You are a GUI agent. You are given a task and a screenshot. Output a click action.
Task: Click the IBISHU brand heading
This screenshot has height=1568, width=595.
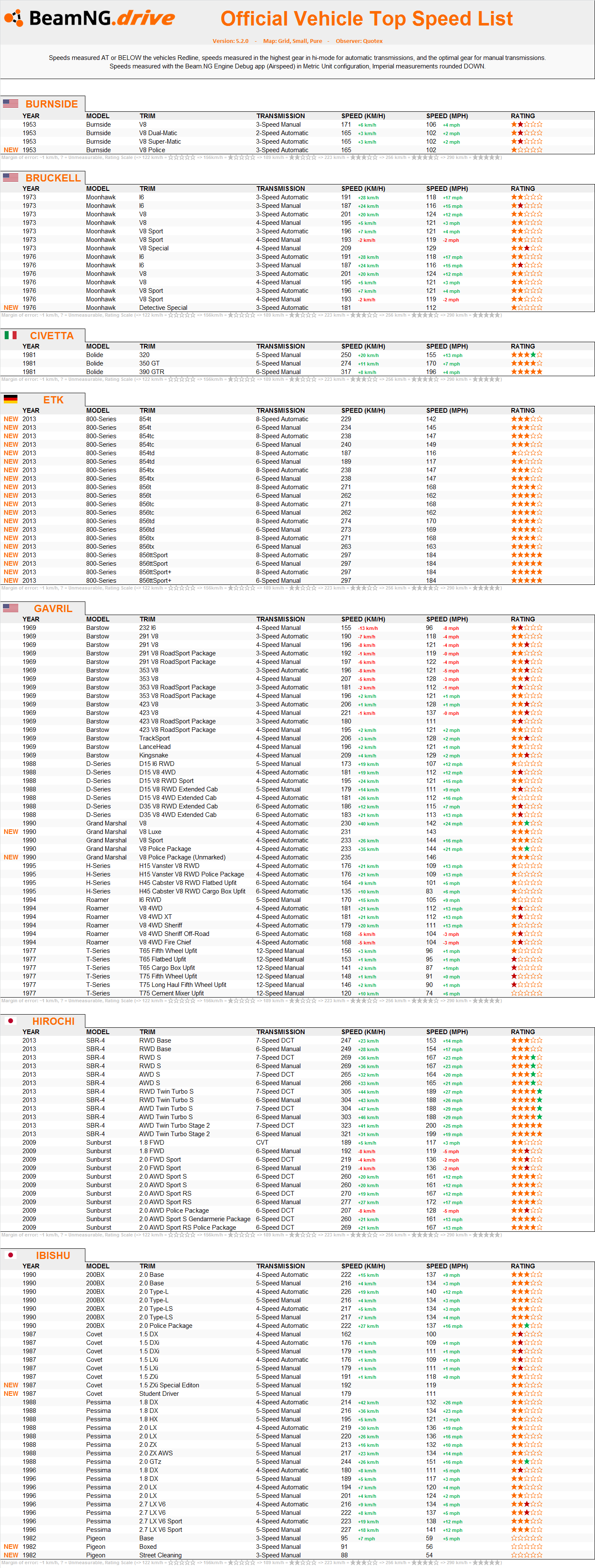coord(53,1256)
